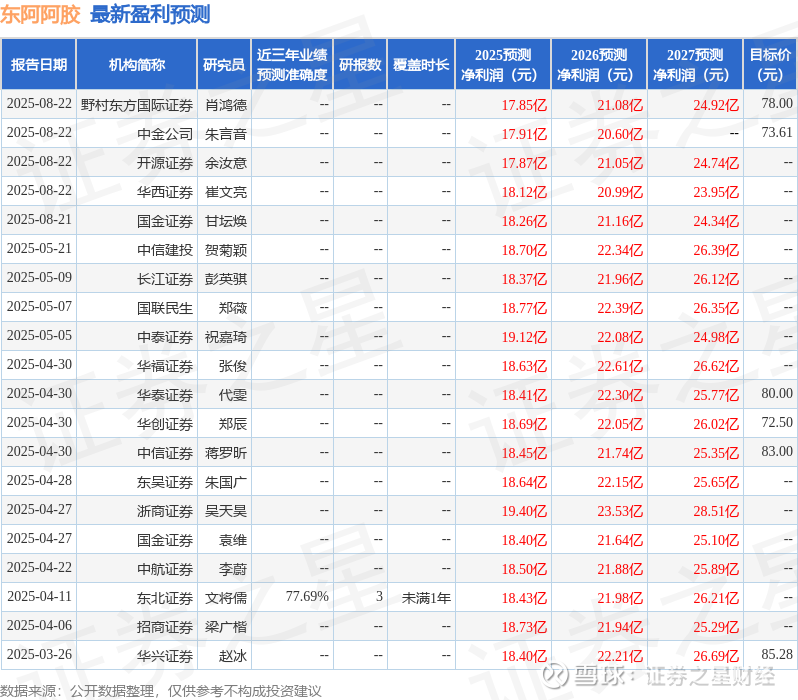Click 中航证券 institution name
This screenshot has height=700, width=798.
165,570
